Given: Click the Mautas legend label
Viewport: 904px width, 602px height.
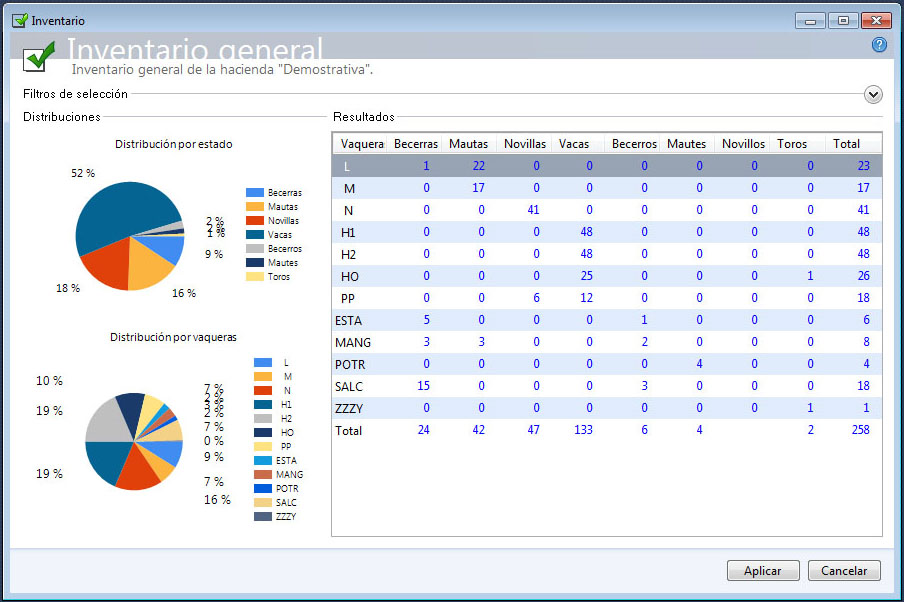Looking at the screenshot, I should tap(282, 206).
